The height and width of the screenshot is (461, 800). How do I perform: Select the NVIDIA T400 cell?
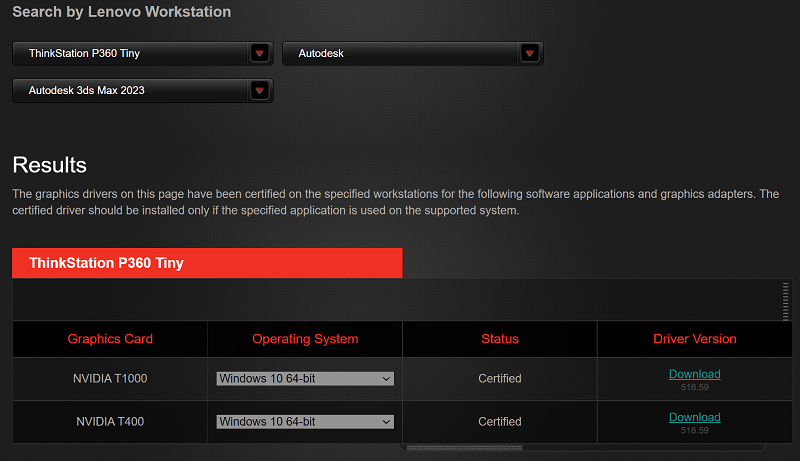[110, 422]
